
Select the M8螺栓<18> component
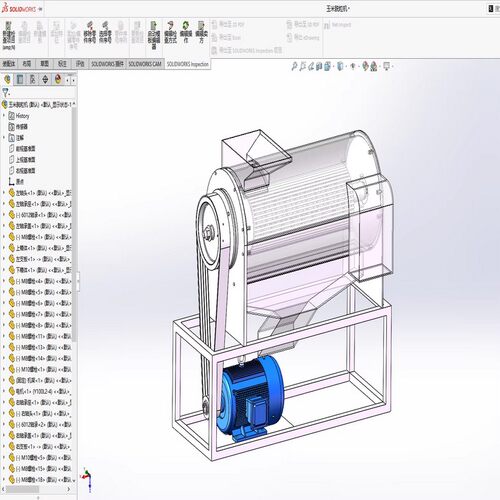(x=40, y=479)
